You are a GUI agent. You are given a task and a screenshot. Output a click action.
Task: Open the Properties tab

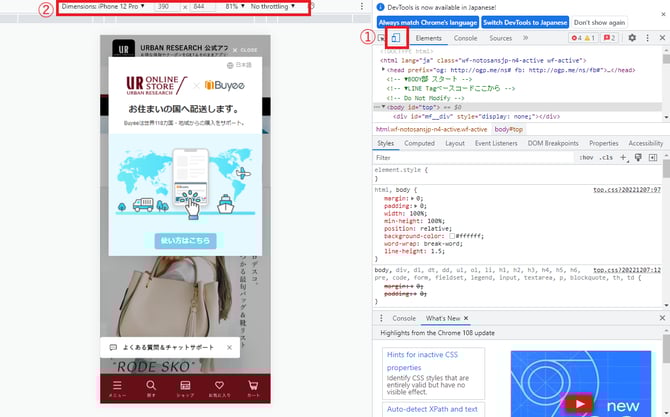pyautogui.click(x=604, y=143)
